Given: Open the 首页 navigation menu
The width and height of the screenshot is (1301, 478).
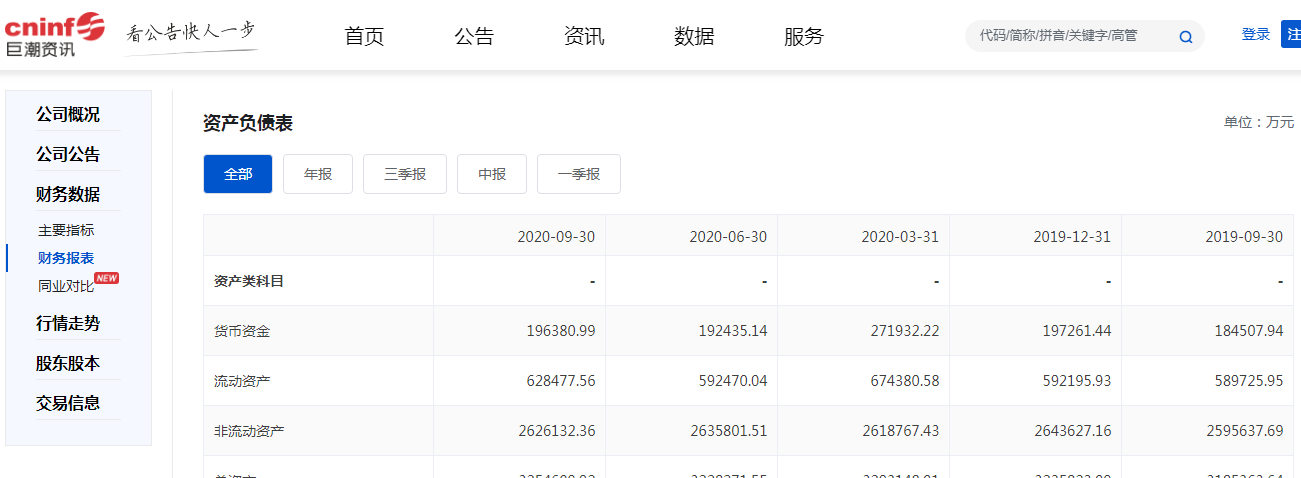Looking at the screenshot, I should [364, 37].
